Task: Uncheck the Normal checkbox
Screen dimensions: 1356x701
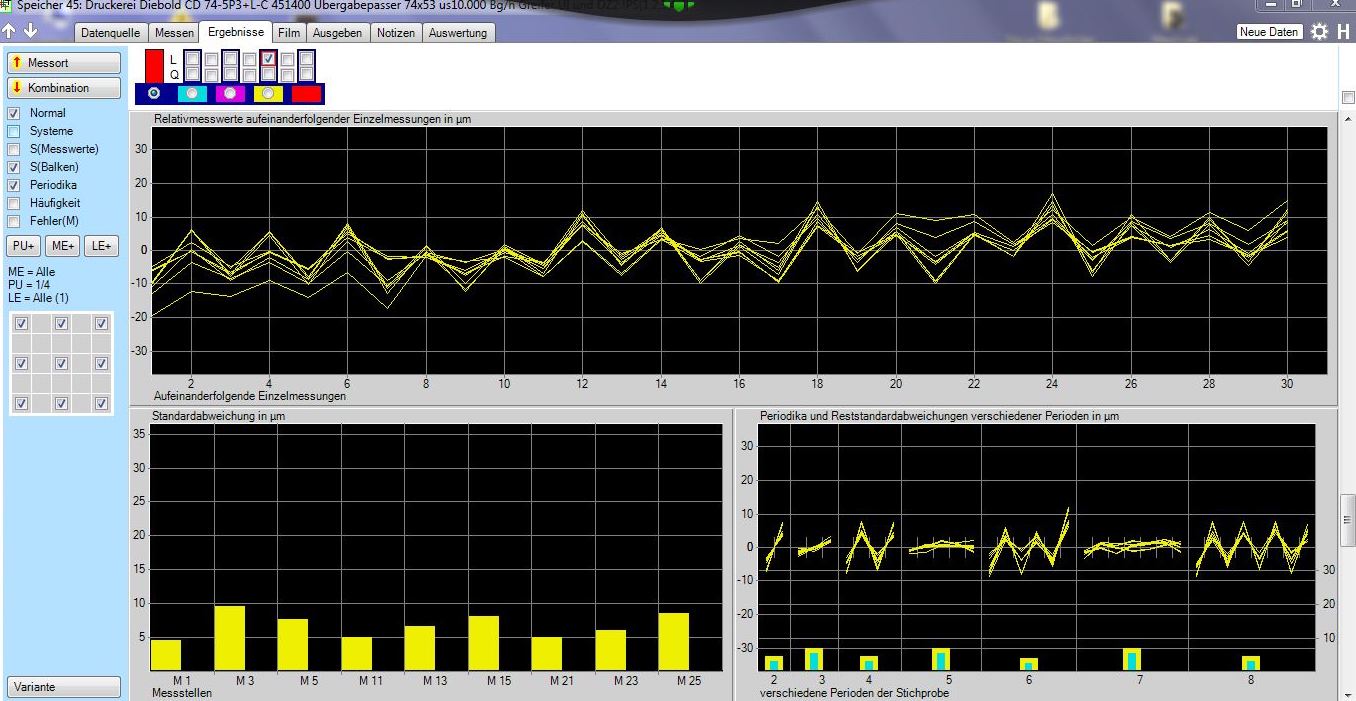Action: click(14, 113)
